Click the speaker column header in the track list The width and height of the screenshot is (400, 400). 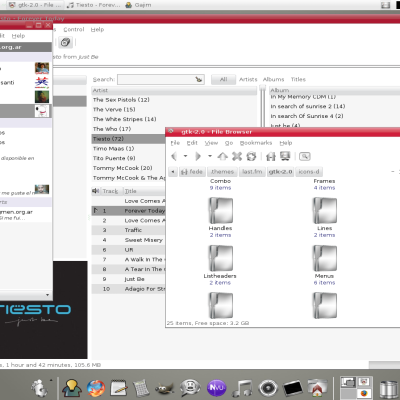coord(96,191)
